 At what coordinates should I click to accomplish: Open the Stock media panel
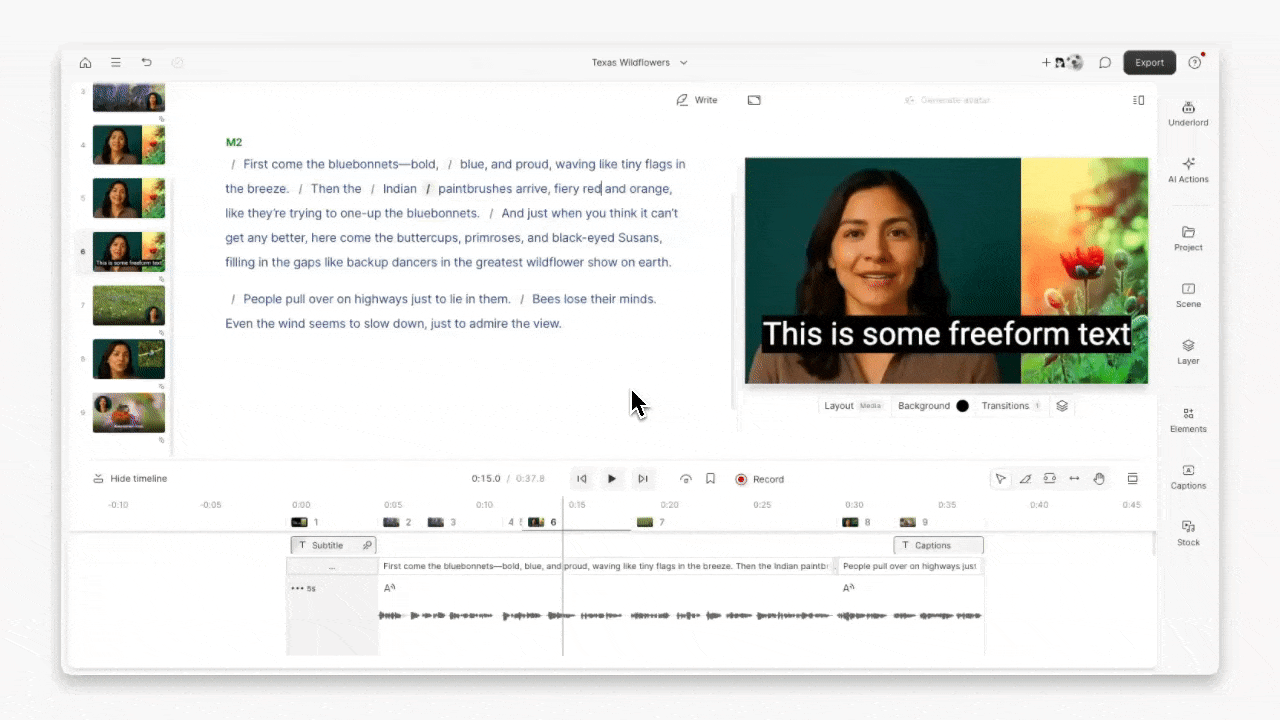tap(1188, 533)
